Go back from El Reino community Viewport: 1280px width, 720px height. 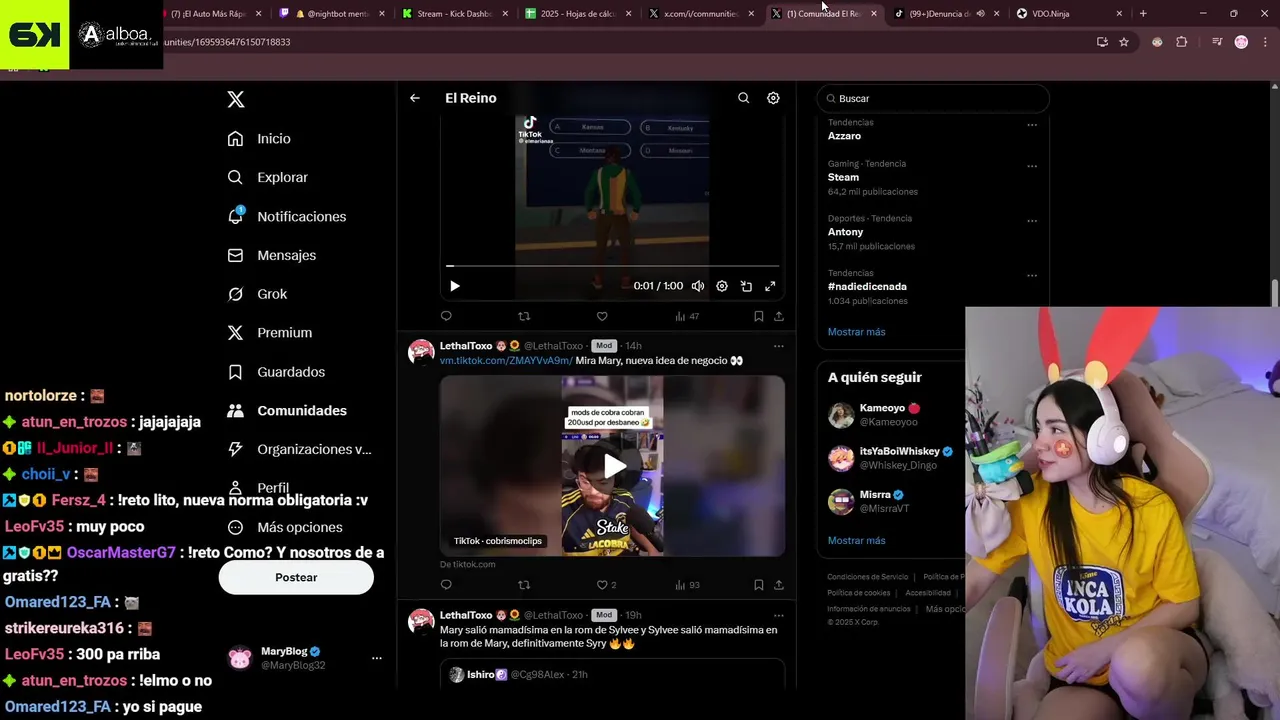pos(415,98)
